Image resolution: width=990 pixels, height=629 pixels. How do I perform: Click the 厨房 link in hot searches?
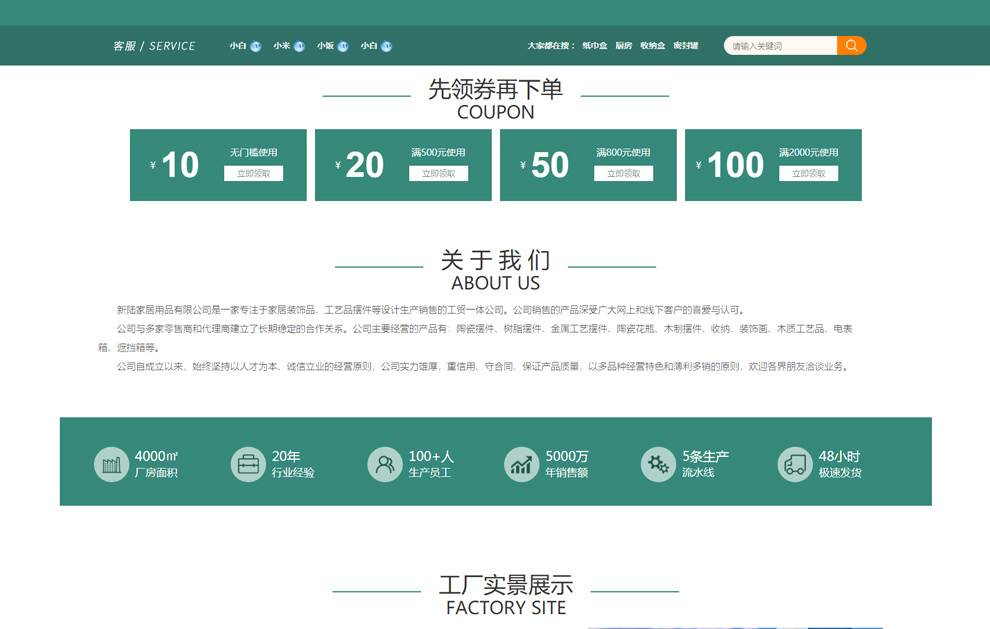tap(625, 45)
